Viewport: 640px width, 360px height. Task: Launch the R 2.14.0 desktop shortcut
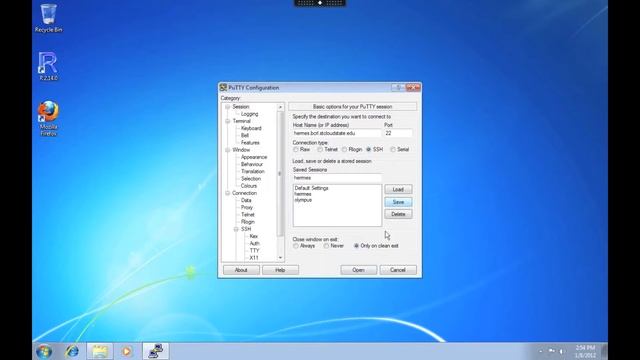(x=48, y=66)
